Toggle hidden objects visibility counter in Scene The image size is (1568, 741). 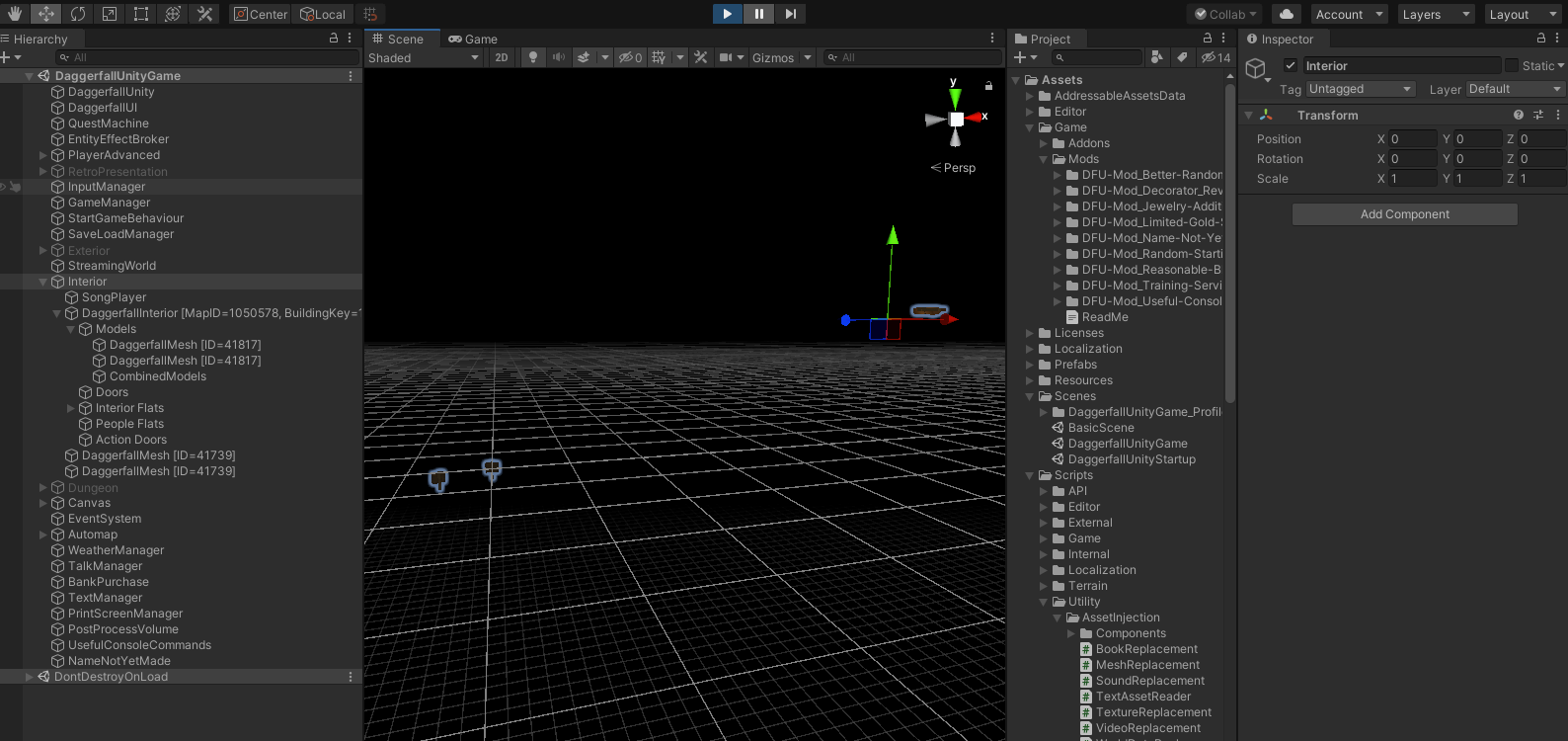click(x=631, y=57)
